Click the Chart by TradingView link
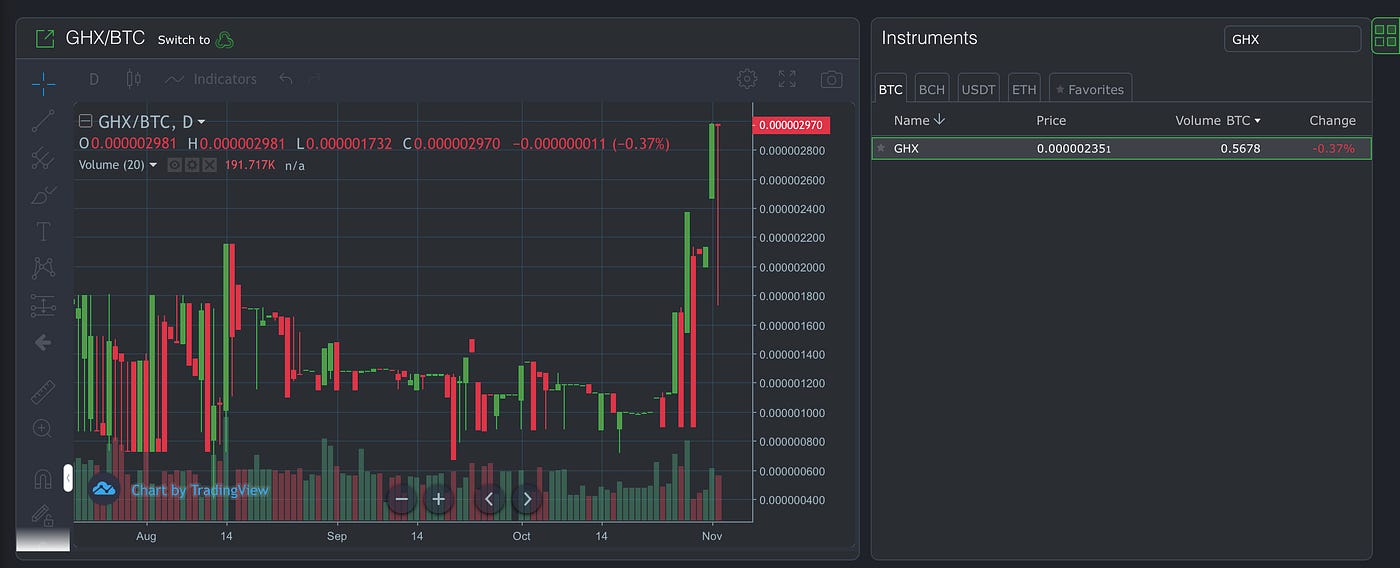 pyautogui.click(x=200, y=490)
